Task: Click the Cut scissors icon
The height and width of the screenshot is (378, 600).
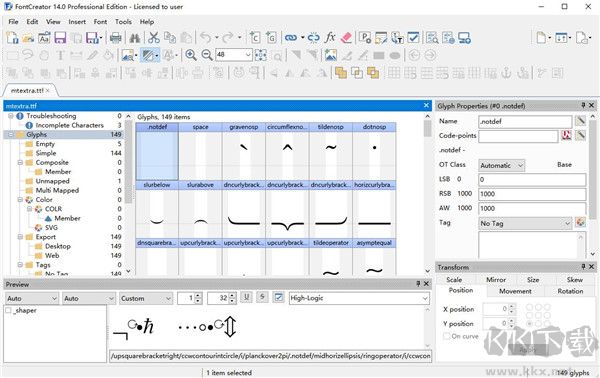Action: pyautogui.click(x=154, y=37)
